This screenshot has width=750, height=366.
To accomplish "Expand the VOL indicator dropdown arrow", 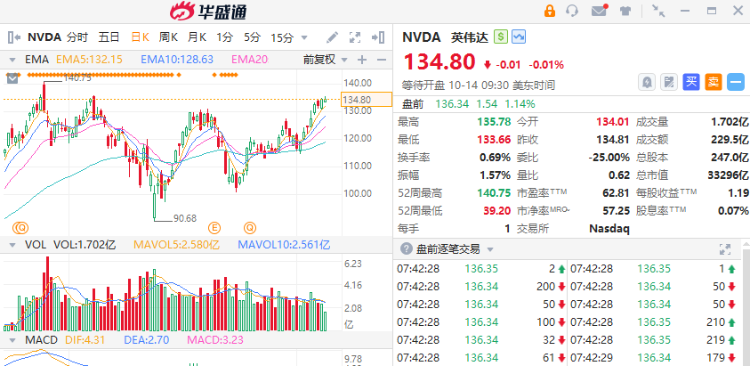I will coord(12,245).
